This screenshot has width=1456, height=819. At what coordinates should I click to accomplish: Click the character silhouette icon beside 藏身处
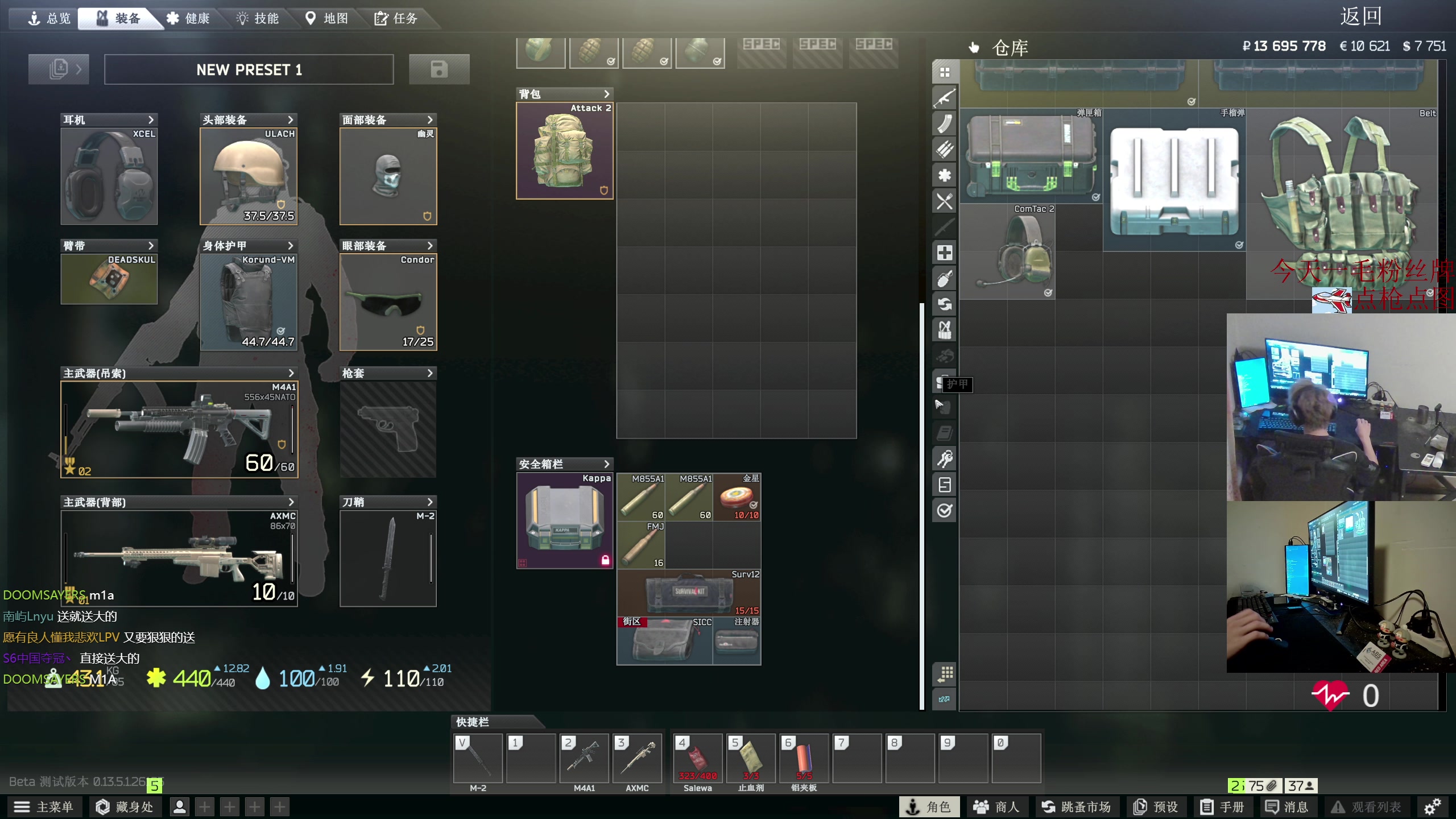coord(179,806)
